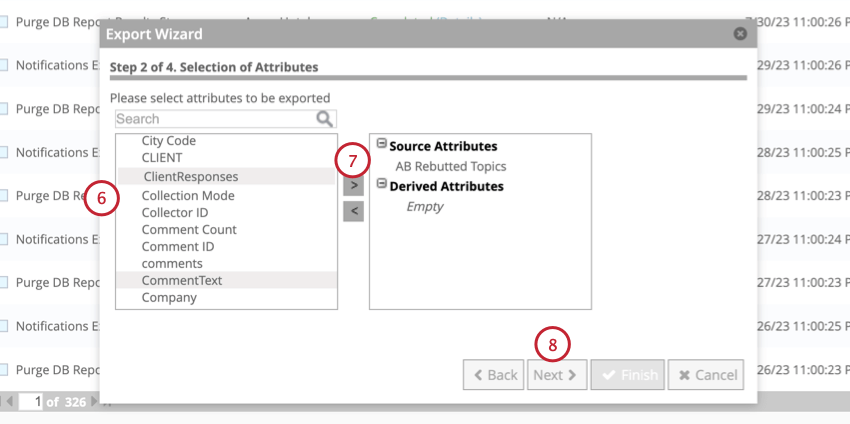850x424 pixels.
Task: Type in the attribute Search field
Action: pos(214,119)
